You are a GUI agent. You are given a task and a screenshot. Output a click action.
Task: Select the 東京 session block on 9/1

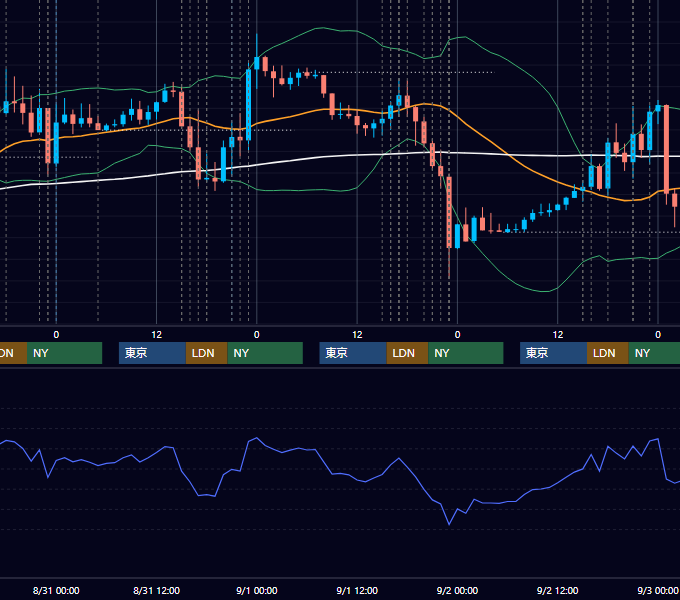click(353, 353)
